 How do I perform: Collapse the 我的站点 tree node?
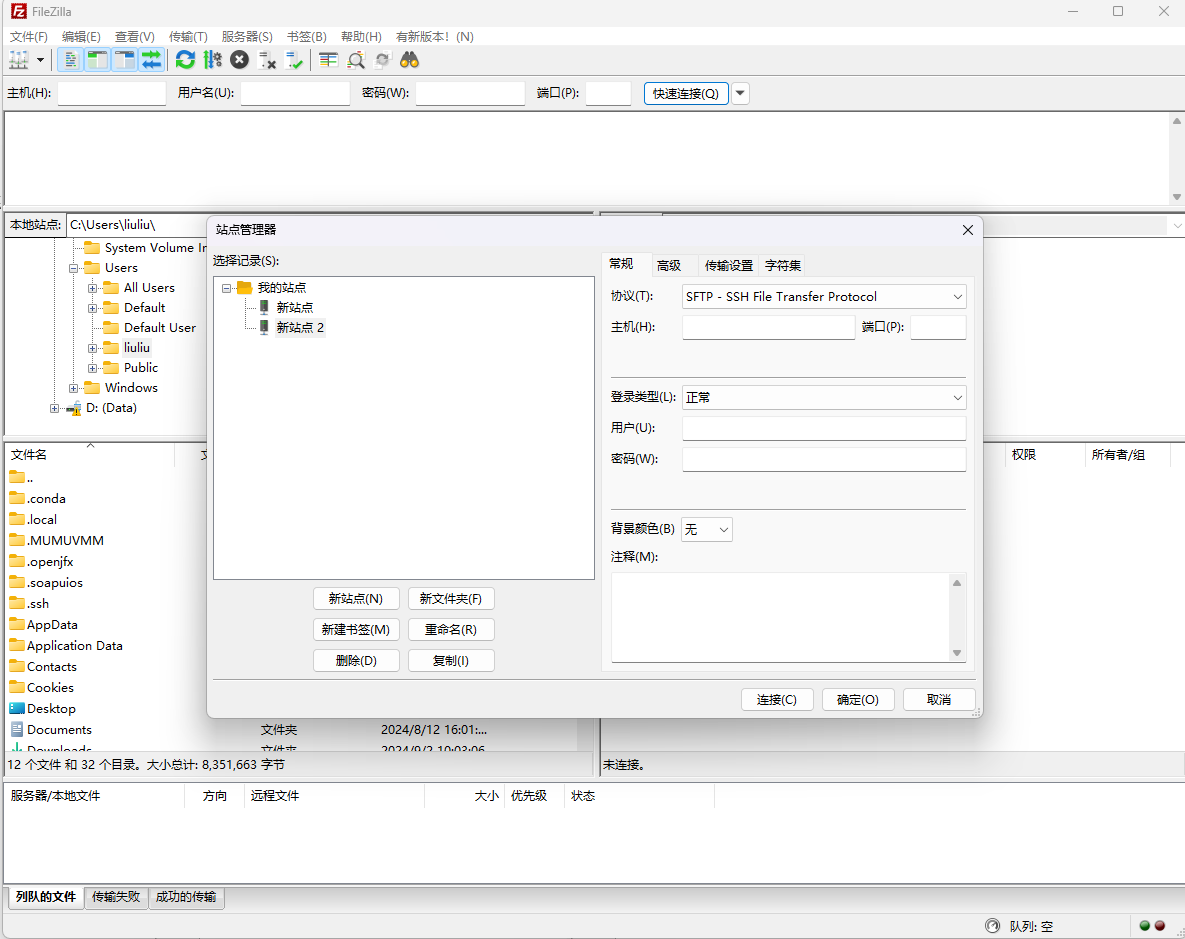click(x=226, y=288)
